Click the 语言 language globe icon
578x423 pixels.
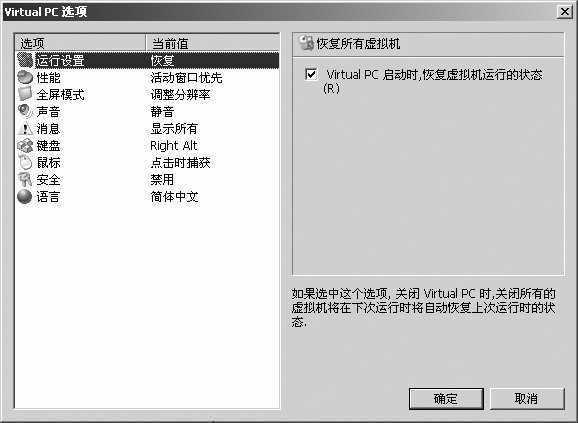click(x=25, y=196)
